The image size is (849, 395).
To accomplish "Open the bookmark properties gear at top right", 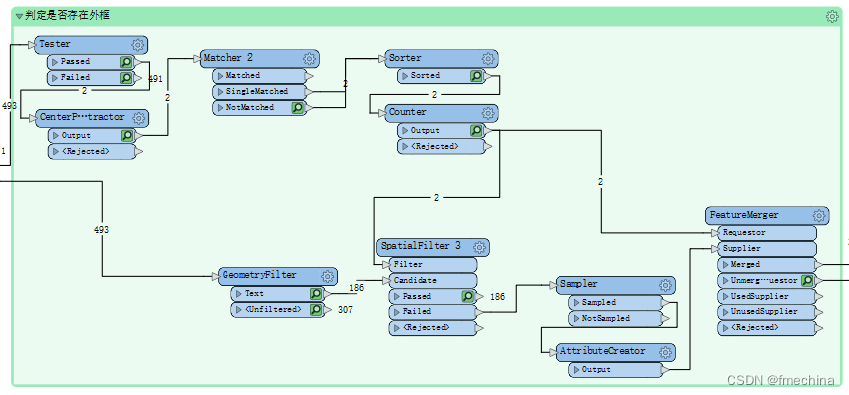I will [832, 17].
